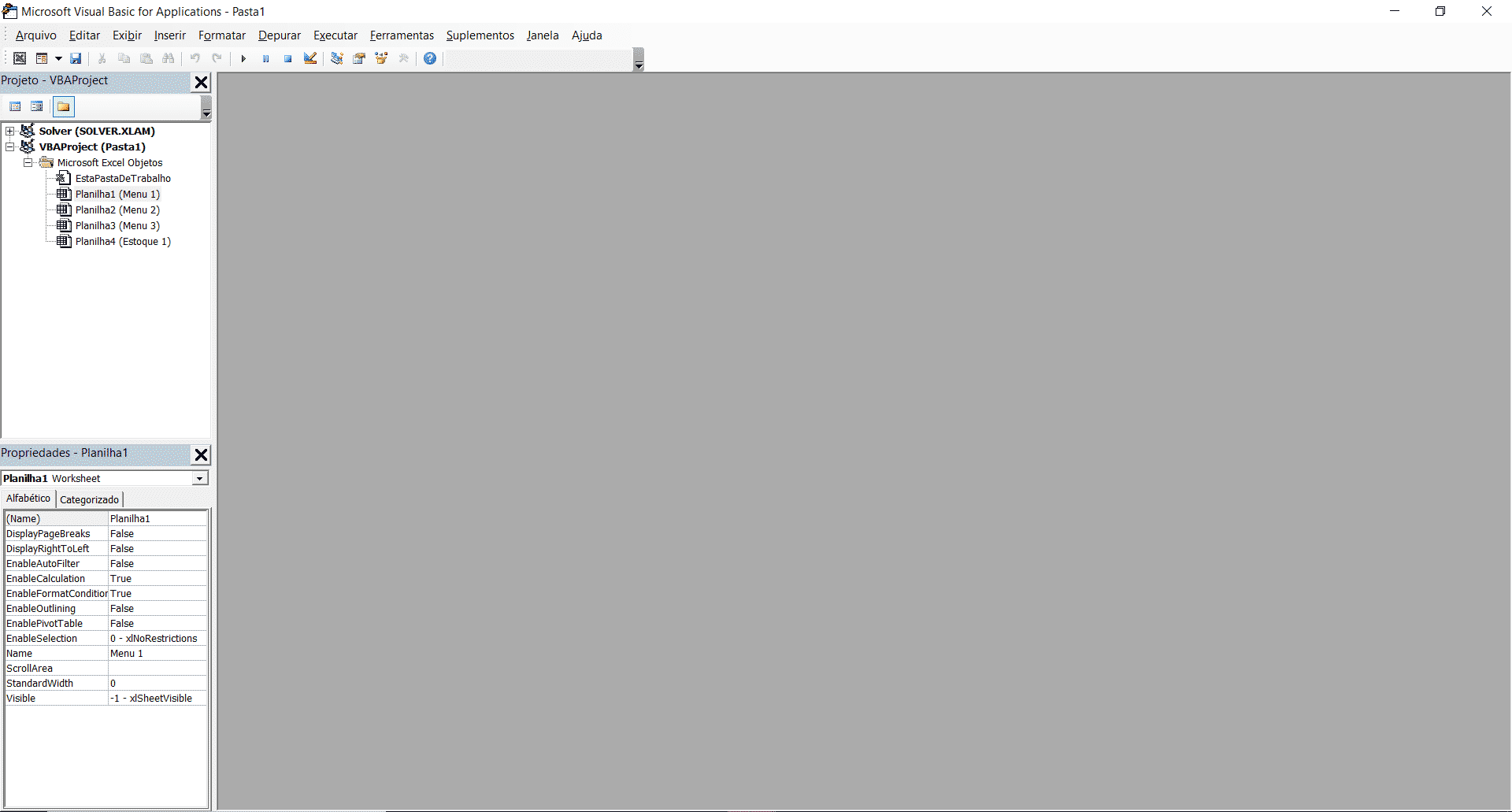The image size is (1512, 812).
Task: Expand the Solver (SOLVER.XLAM) node
Action: pos(9,131)
